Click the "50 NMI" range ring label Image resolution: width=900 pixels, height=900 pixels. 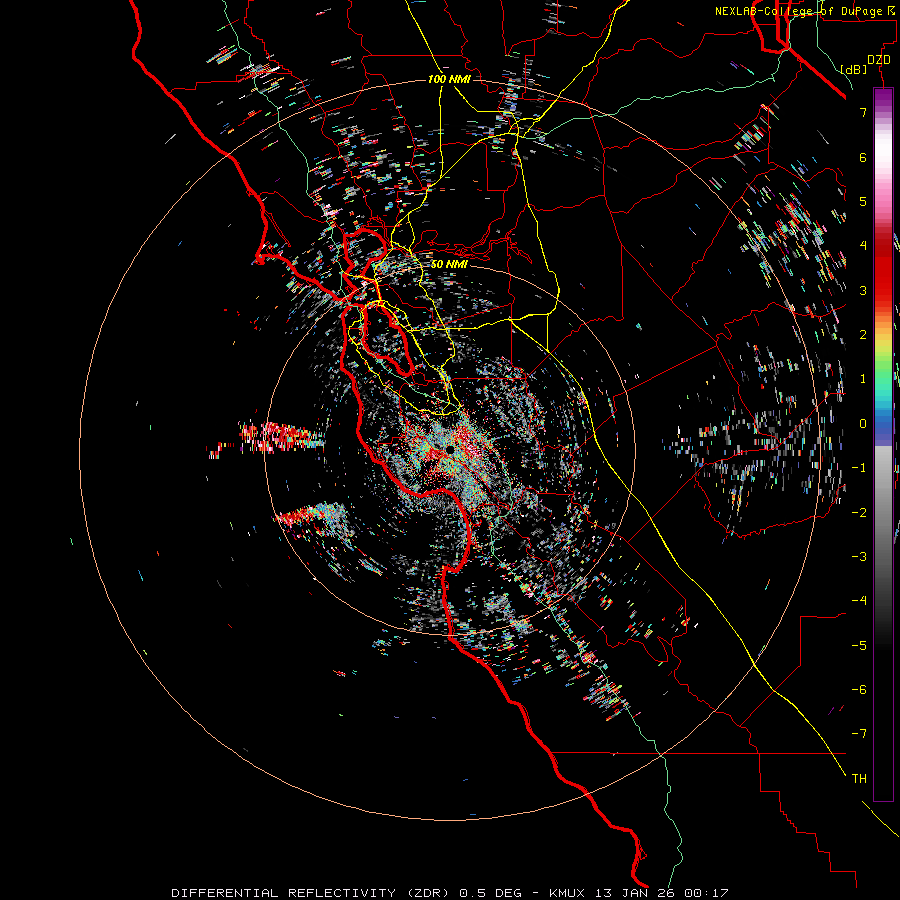coord(449,264)
